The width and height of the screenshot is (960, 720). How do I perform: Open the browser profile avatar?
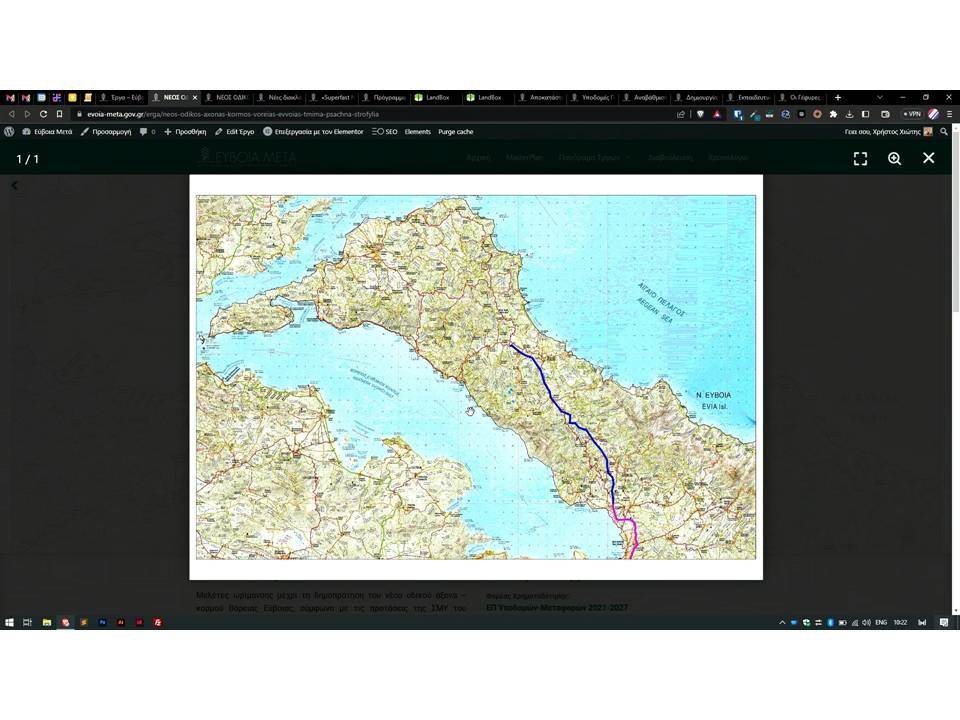(x=933, y=114)
